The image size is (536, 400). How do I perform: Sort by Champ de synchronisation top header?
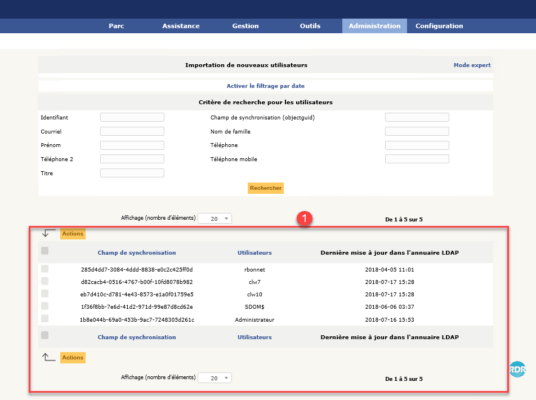coord(137,253)
